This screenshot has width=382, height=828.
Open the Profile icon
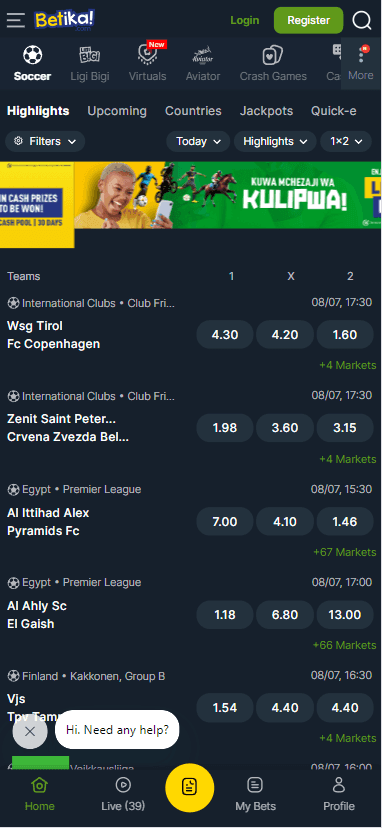[x=339, y=794]
